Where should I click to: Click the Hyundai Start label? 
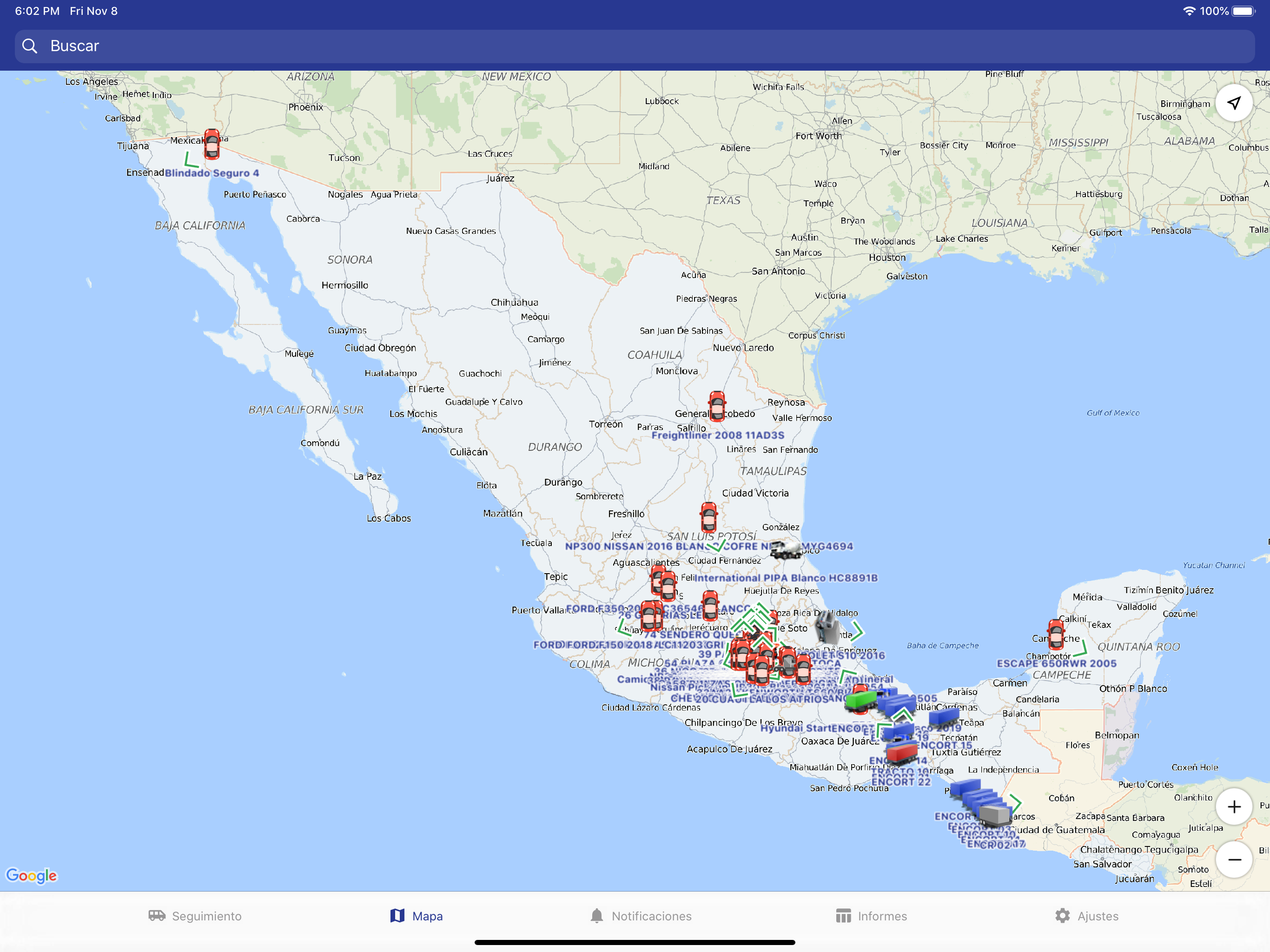(795, 728)
